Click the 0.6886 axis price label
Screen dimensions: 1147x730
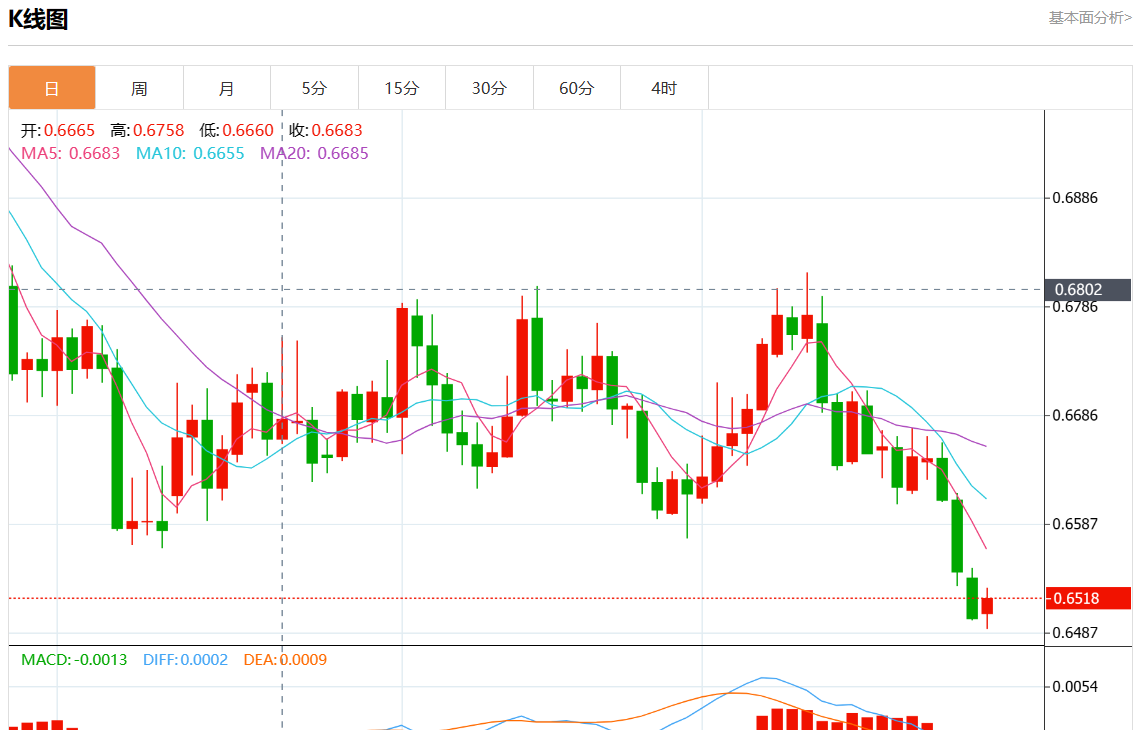[1075, 197]
